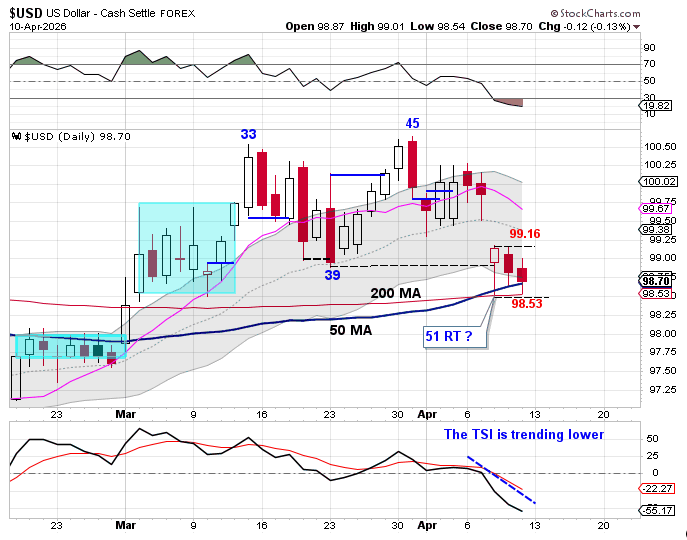Select the '200 MA' text label
Image resolution: width=687 pixels, height=540 pixels.
tap(395, 293)
